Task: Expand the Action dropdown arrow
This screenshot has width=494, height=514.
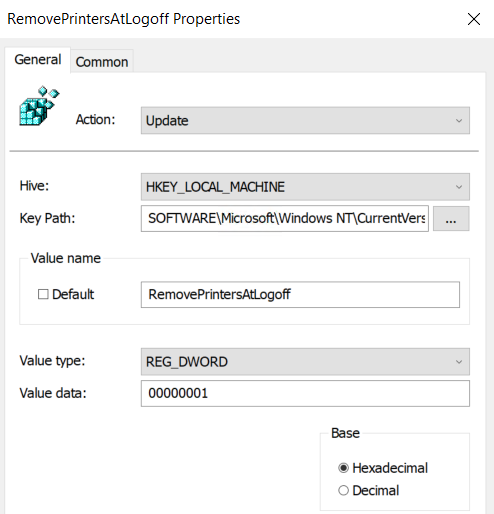Action: pyautogui.click(x=459, y=121)
